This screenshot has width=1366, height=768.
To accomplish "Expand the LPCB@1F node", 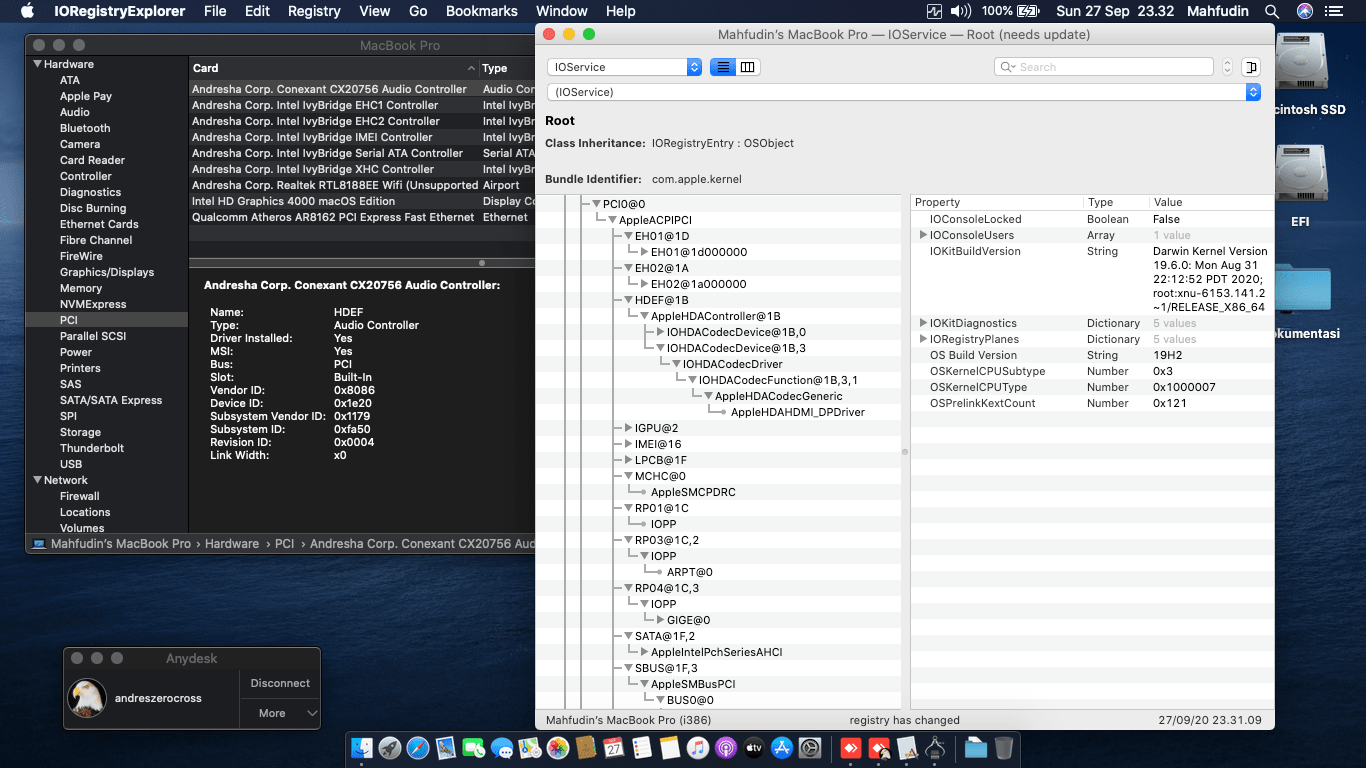I will (x=628, y=460).
